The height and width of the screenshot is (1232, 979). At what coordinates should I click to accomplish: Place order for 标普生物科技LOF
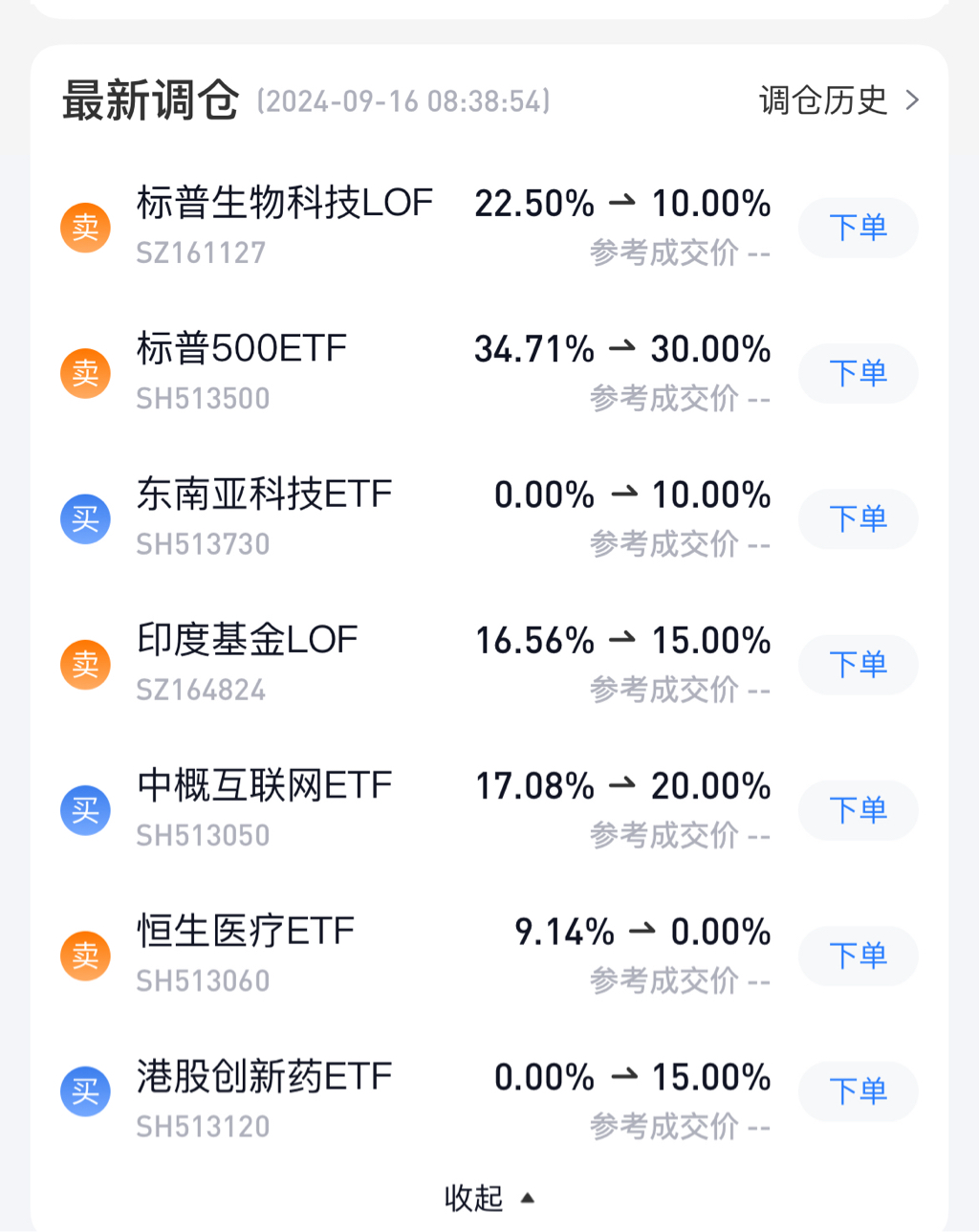pos(858,228)
